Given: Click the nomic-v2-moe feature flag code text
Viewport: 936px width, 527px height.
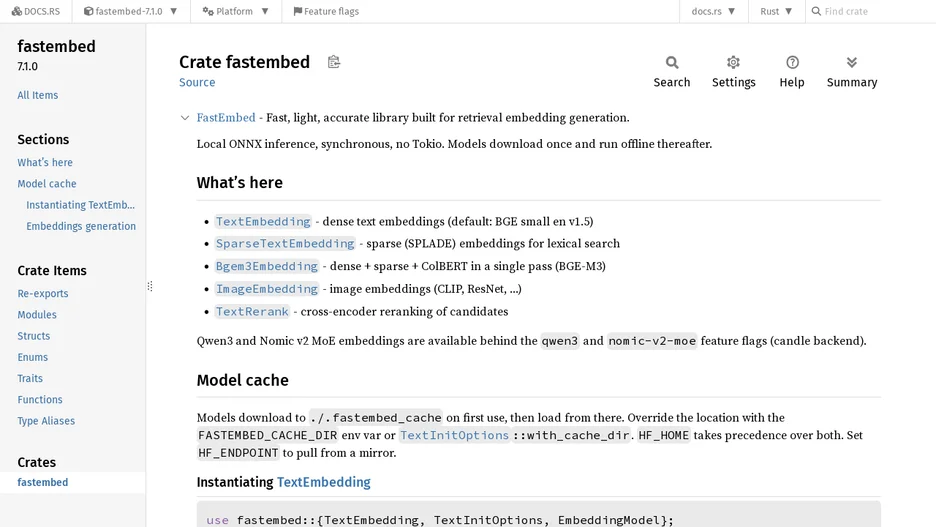Looking at the screenshot, I should coord(652,341).
